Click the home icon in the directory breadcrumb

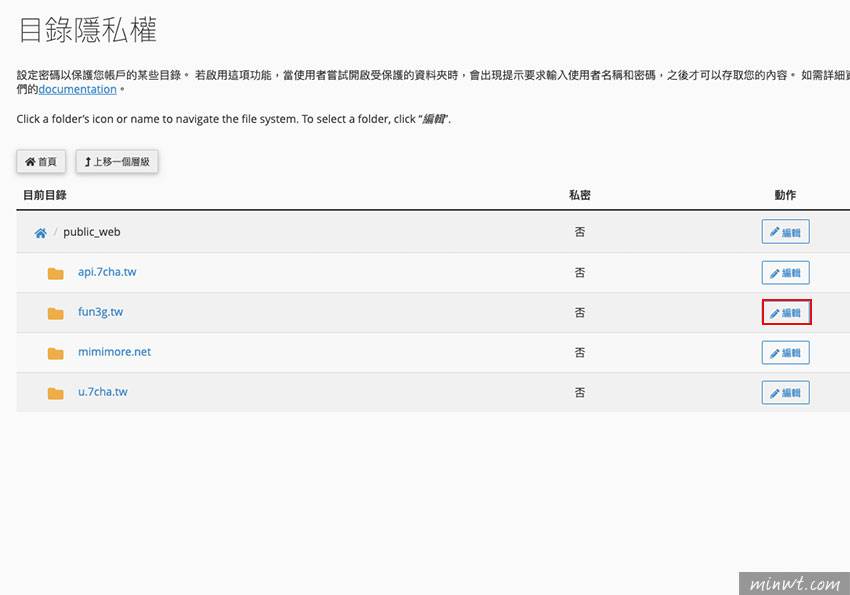41,233
